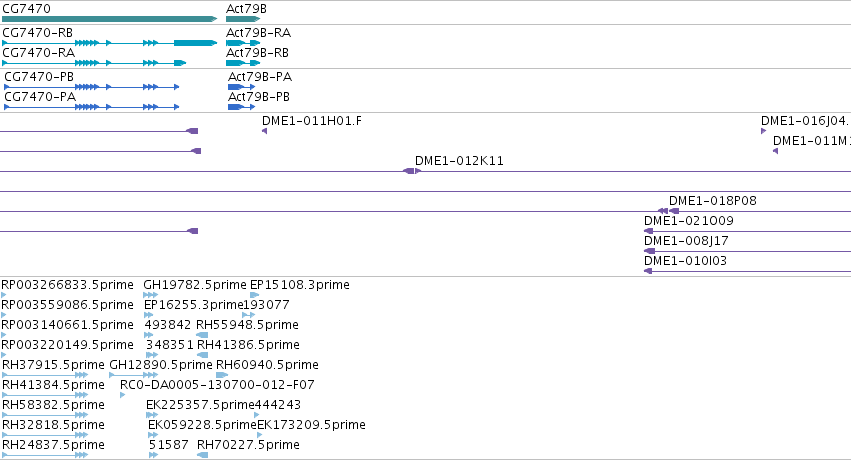This screenshot has height=460, width=851.
Task: Click the CG7470-RA transcript label
Action: point(39,53)
